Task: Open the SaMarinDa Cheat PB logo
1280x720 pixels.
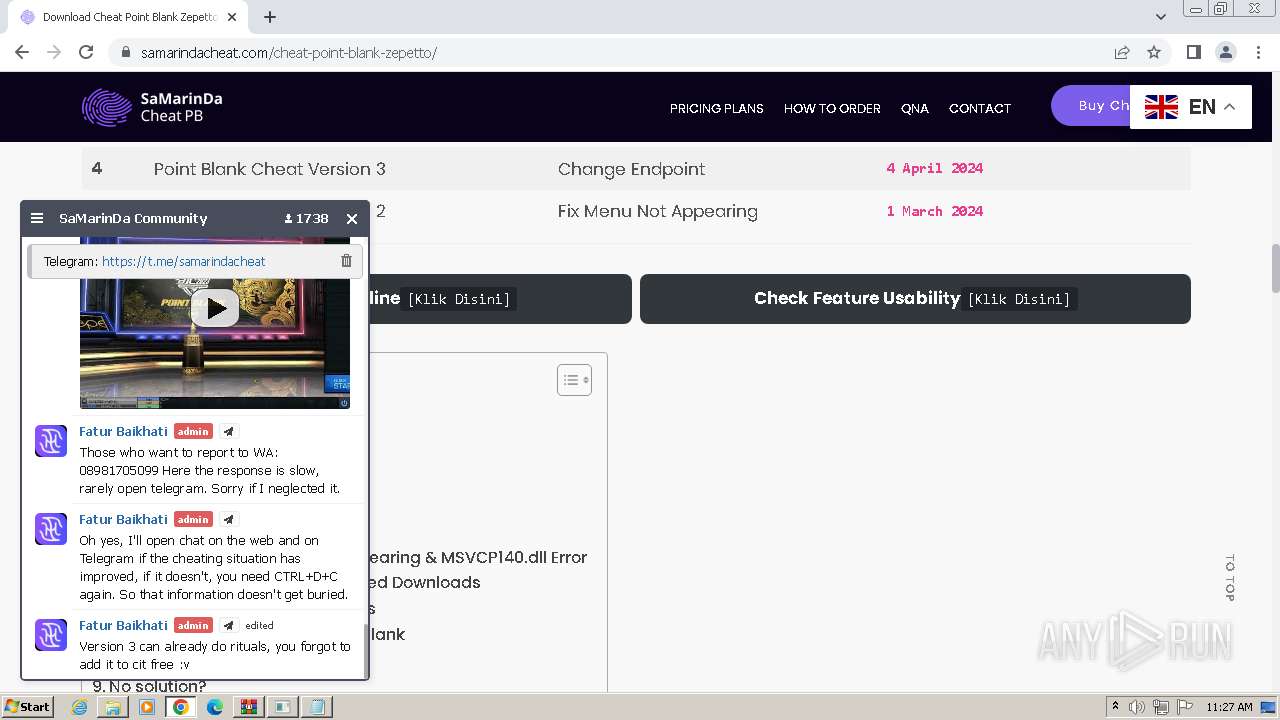Action: click(152, 107)
